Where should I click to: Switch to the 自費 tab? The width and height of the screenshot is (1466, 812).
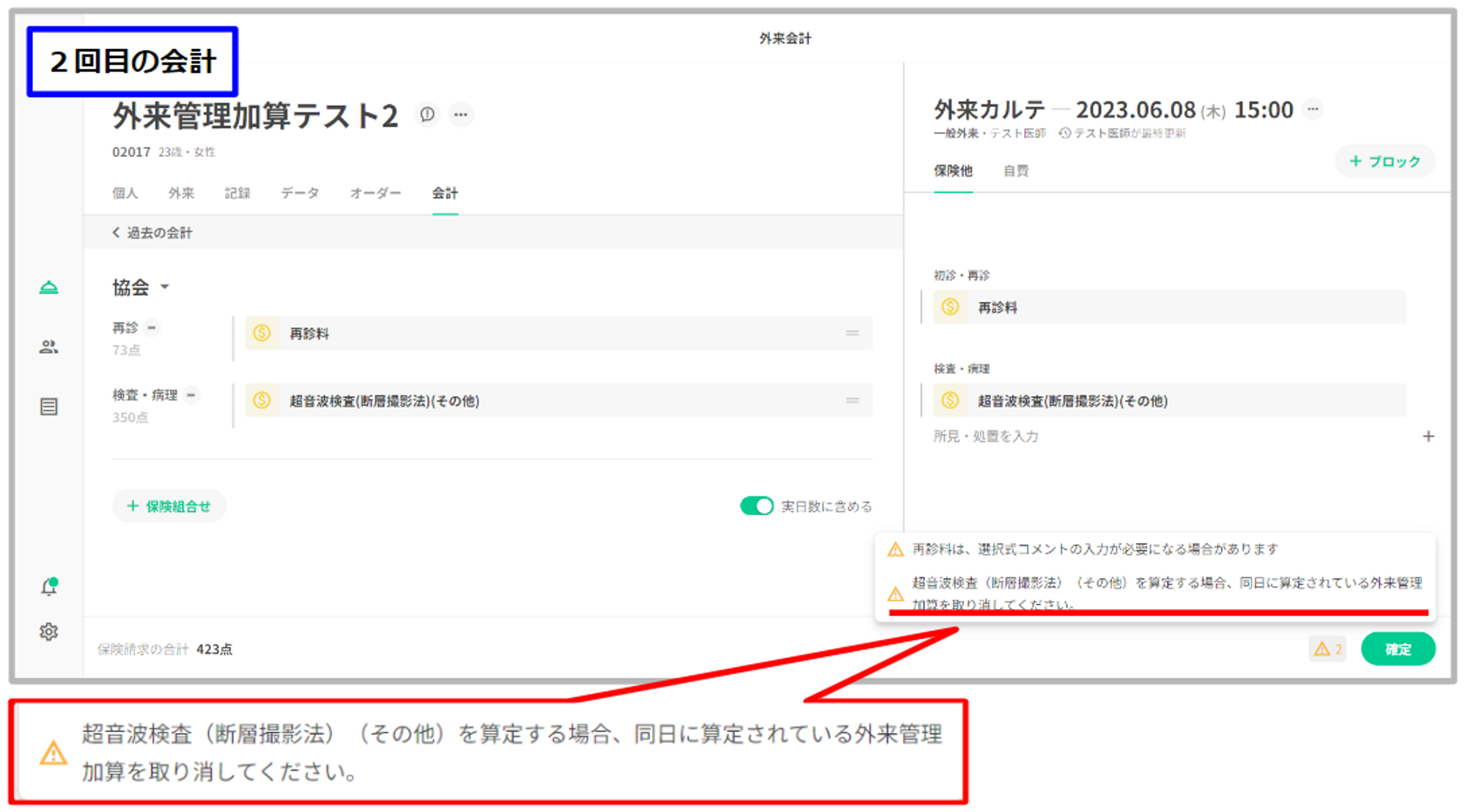[x=1016, y=171]
